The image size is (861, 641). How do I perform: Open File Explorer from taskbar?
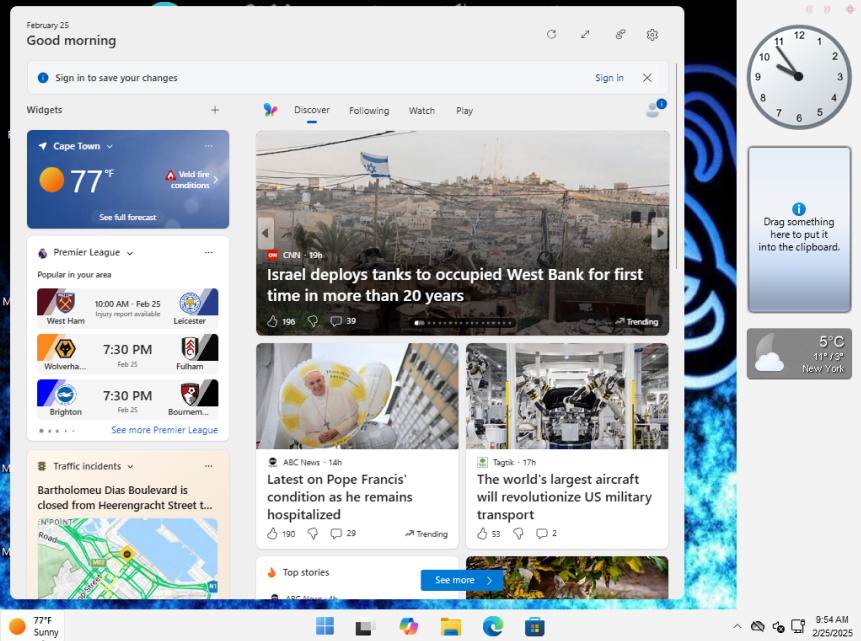click(x=450, y=626)
